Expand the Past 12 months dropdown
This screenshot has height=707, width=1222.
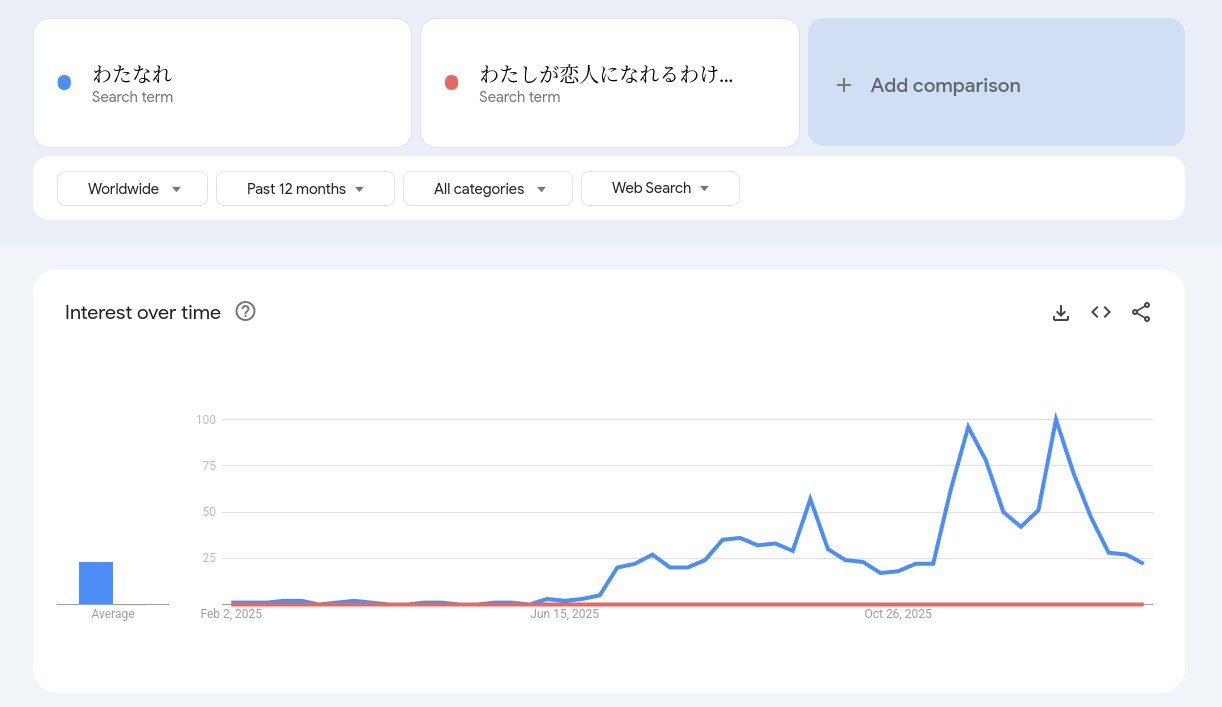[x=305, y=189]
